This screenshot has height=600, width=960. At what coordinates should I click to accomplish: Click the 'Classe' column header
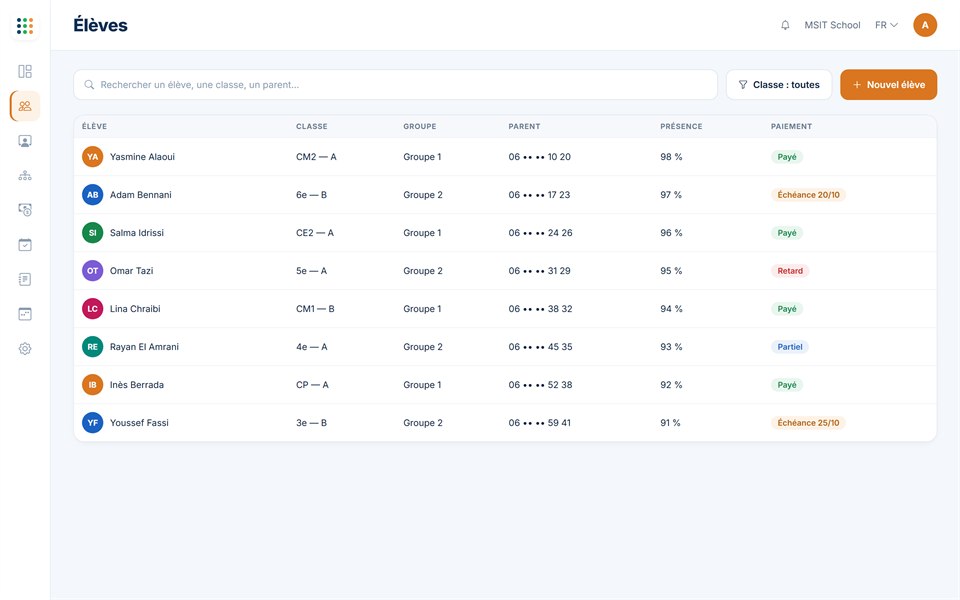(x=312, y=126)
